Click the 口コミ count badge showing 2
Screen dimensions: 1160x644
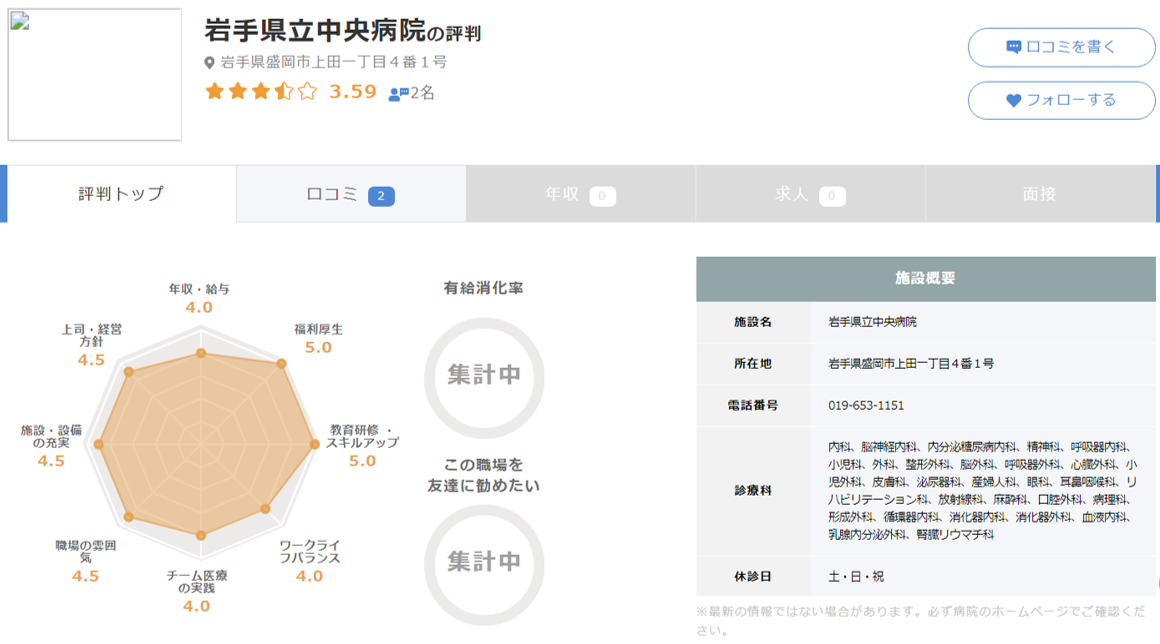click(x=381, y=196)
